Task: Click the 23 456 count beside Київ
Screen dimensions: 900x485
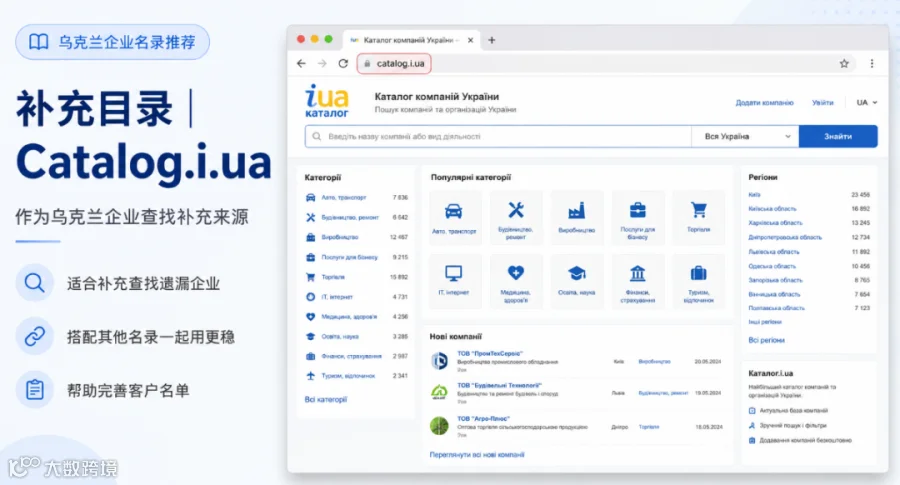Action: [860, 195]
